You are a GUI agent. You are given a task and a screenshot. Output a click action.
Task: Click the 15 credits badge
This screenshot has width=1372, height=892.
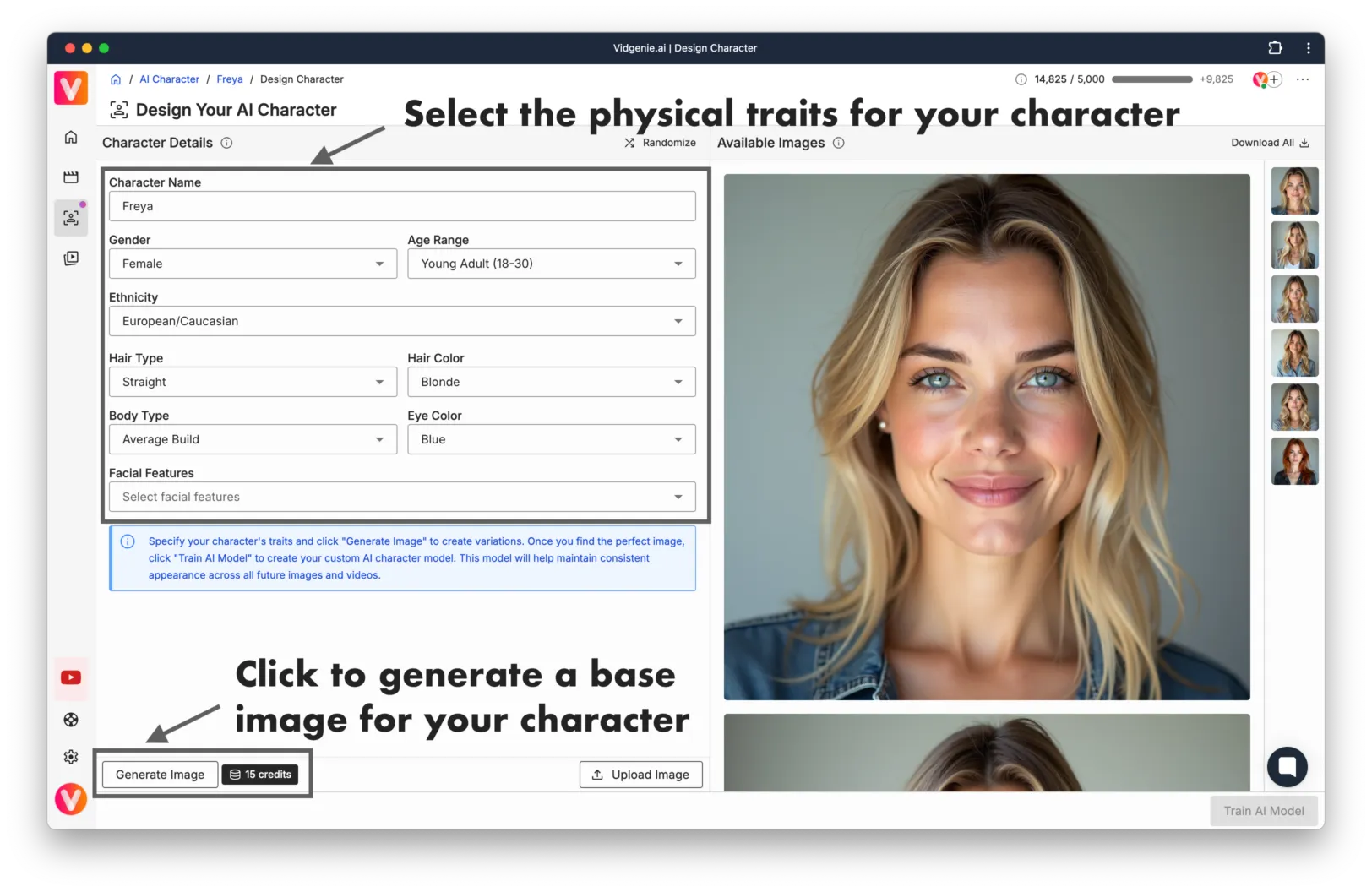tap(260, 775)
